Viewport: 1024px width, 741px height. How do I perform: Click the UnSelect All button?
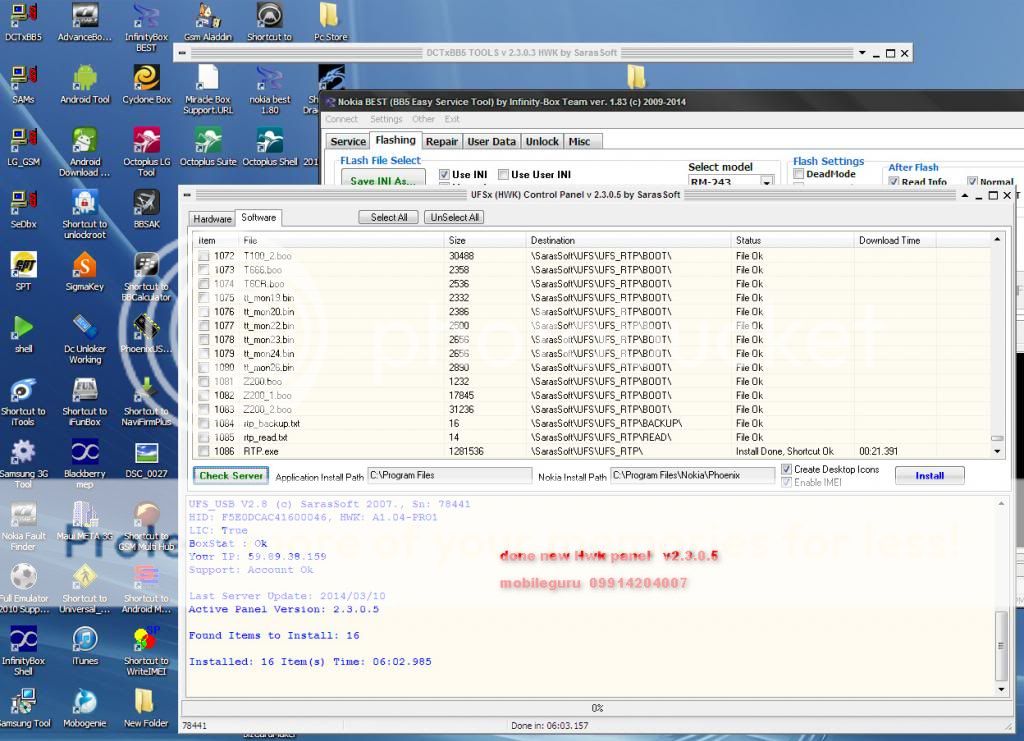tap(454, 217)
